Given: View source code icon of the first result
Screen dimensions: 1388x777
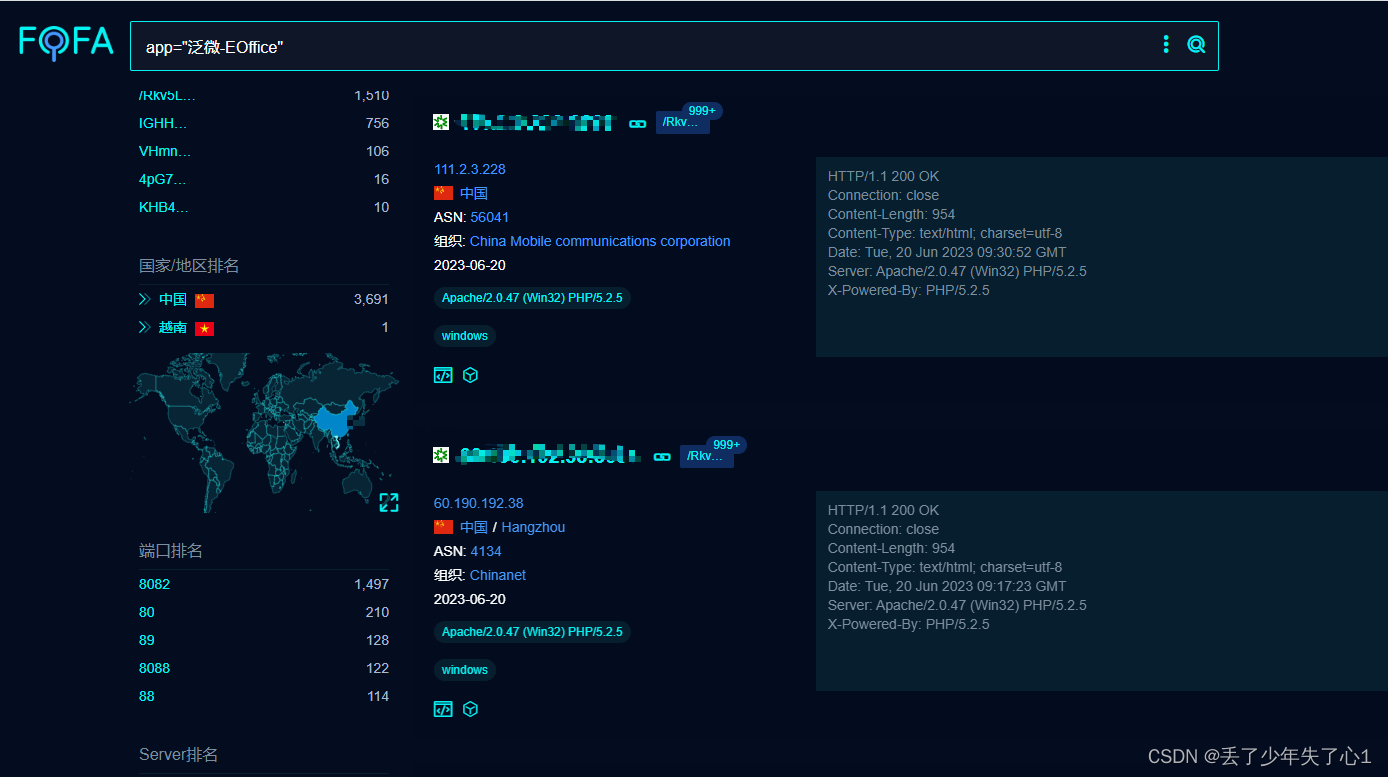Looking at the screenshot, I should 443,375.
